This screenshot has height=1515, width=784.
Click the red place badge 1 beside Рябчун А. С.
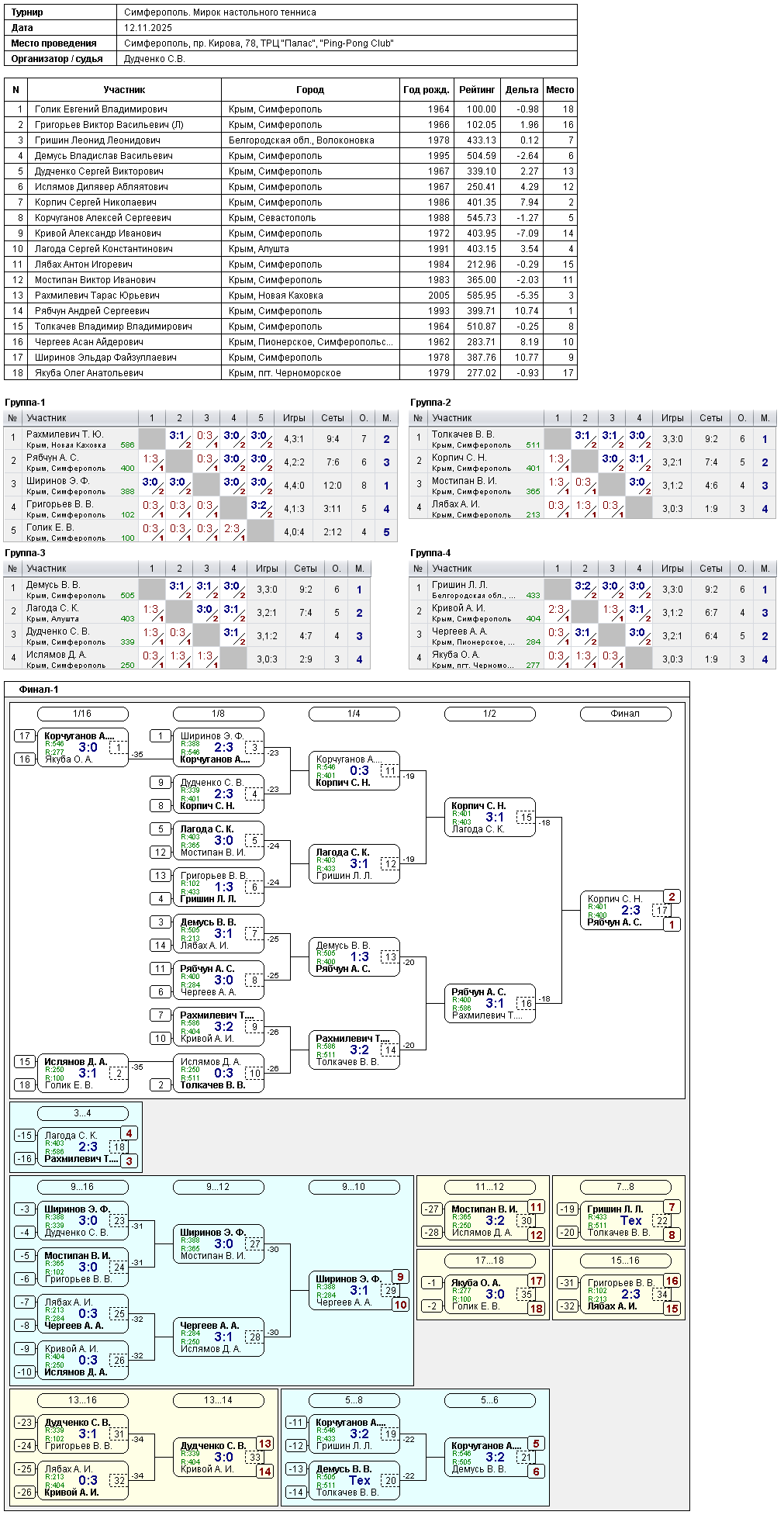[x=672, y=925]
